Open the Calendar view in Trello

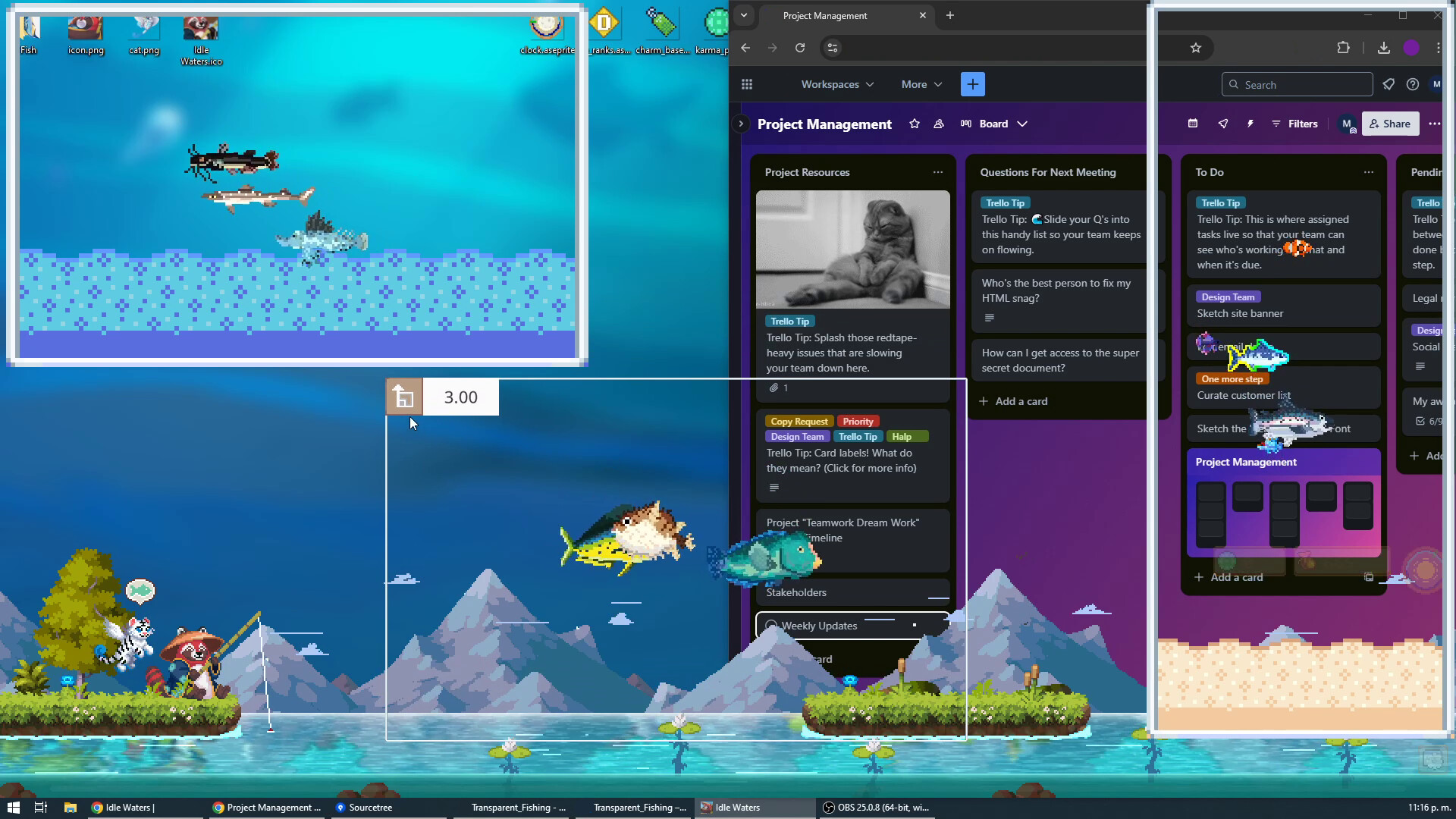[1192, 123]
